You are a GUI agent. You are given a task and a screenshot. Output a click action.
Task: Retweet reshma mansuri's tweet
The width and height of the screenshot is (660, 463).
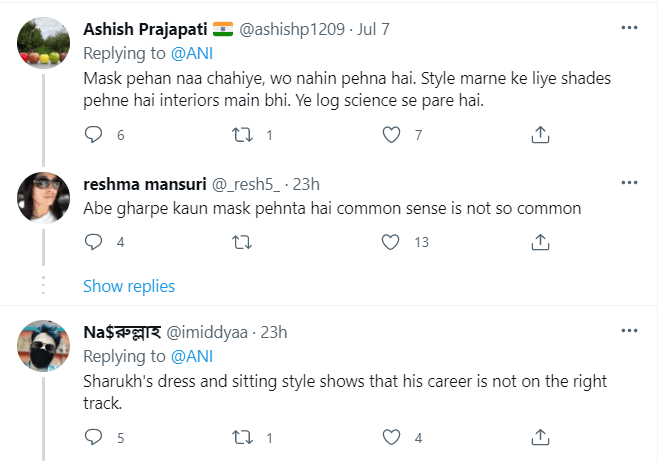(x=242, y=241)
